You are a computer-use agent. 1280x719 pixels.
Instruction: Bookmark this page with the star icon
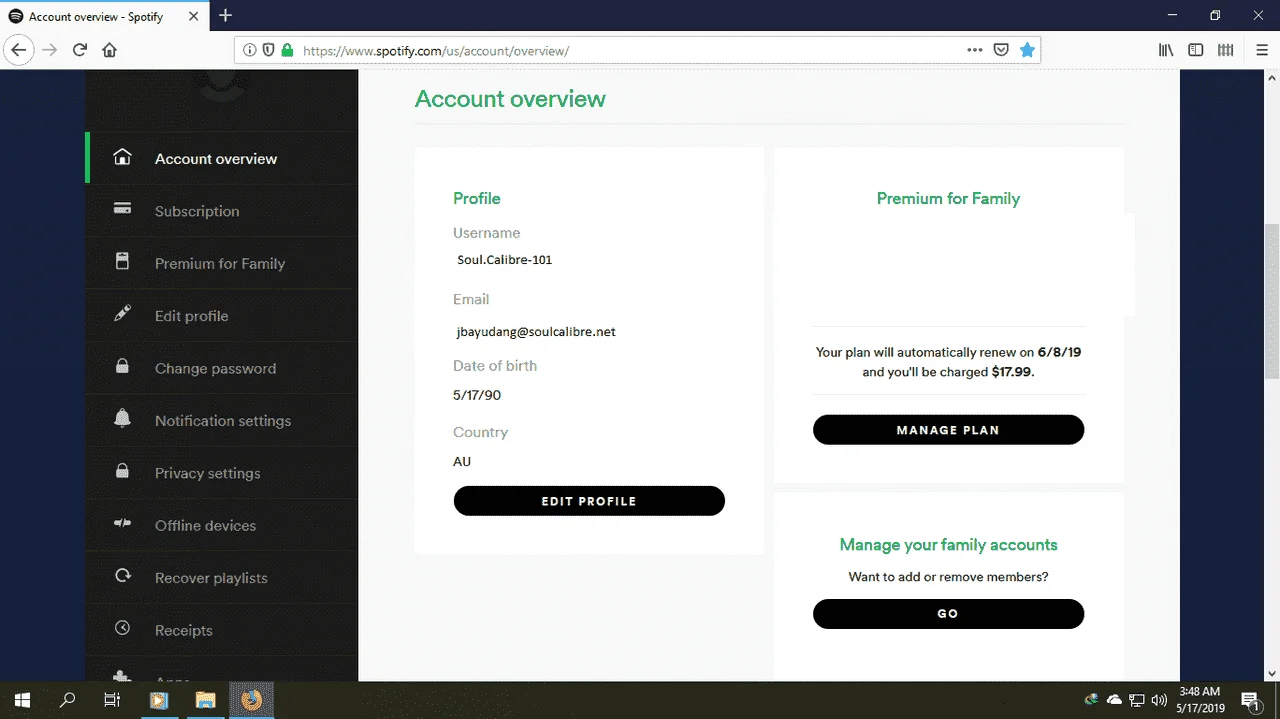1027,50
